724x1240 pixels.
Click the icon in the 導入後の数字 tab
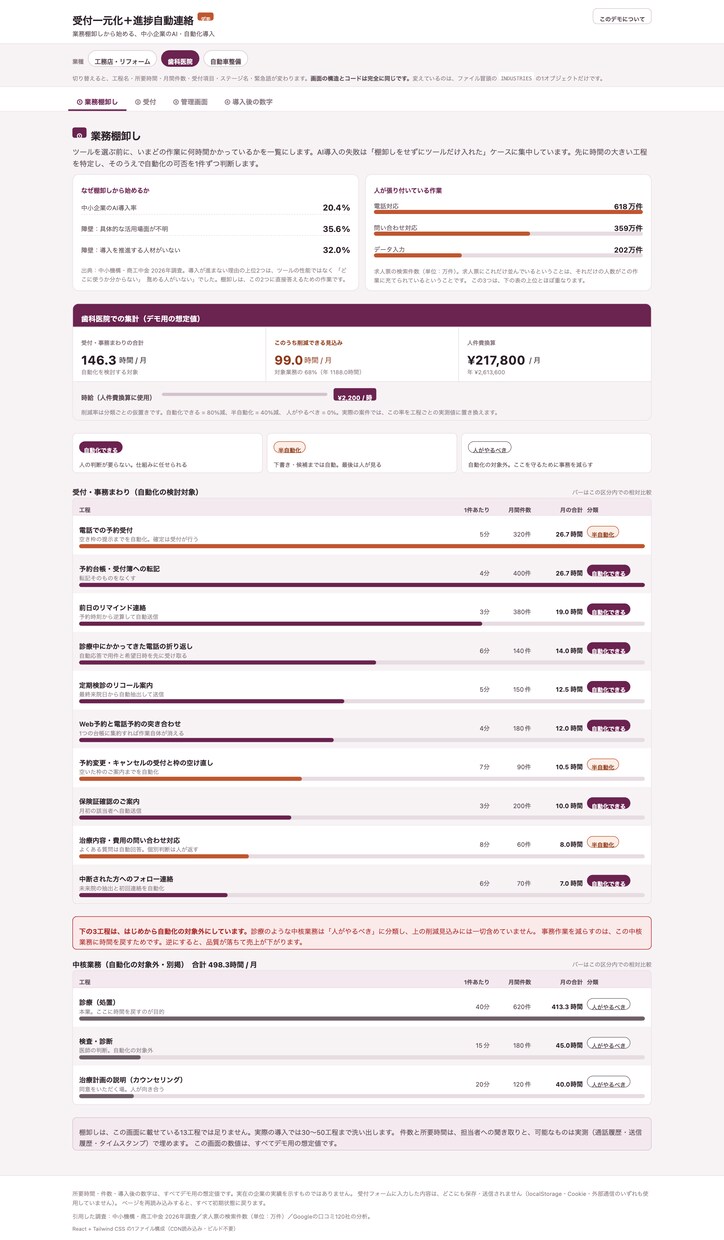[x=226, y=102]
